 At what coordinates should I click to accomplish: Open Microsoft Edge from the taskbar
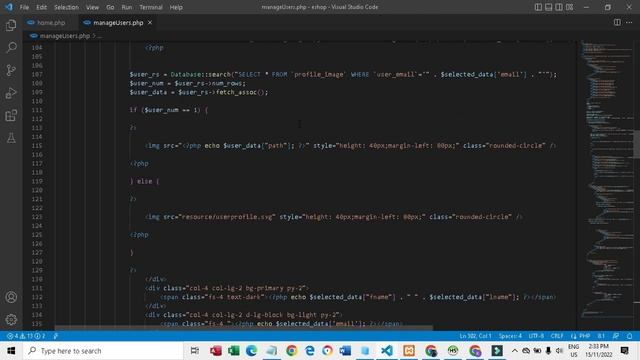(251, 351)
